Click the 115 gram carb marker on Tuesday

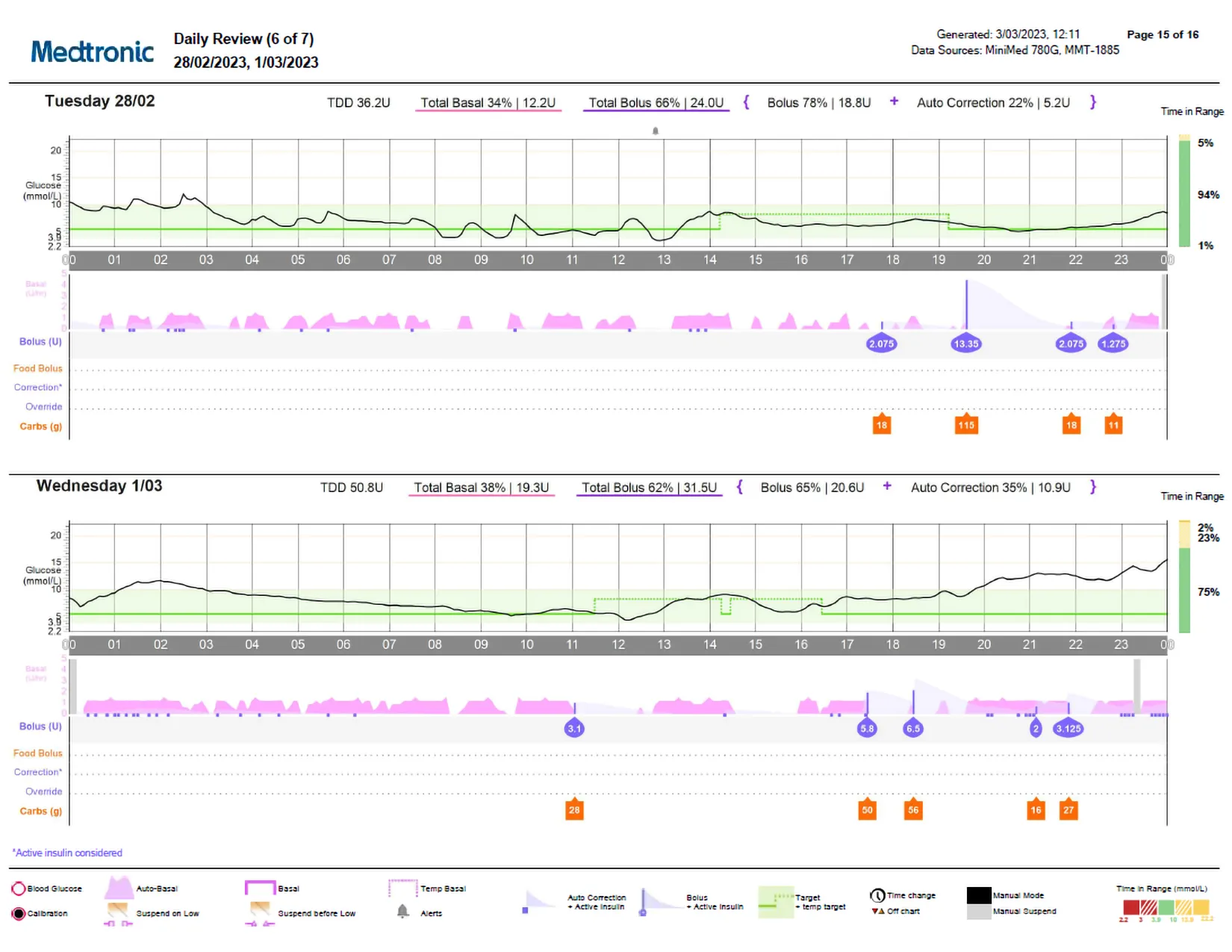point(965,424)
